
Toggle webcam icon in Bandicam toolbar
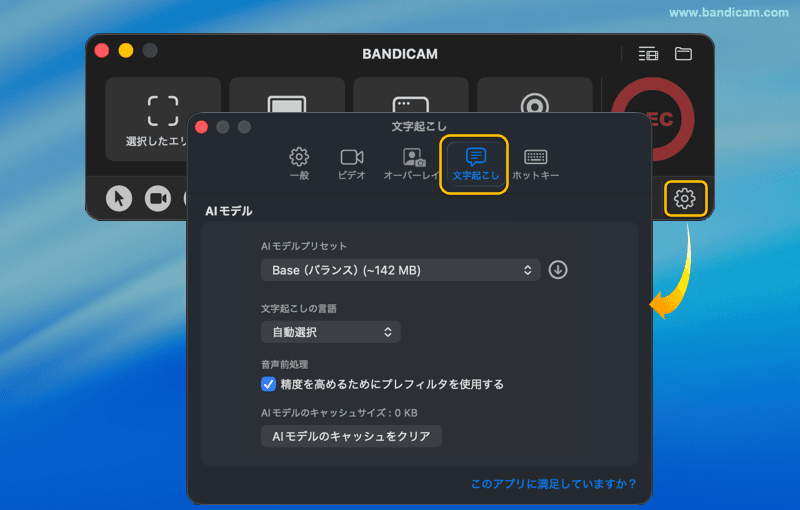[158, 198]
